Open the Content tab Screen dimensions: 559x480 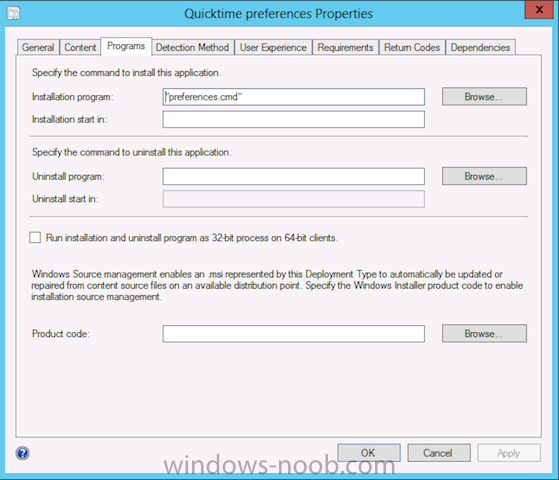[x=80, y=47]
